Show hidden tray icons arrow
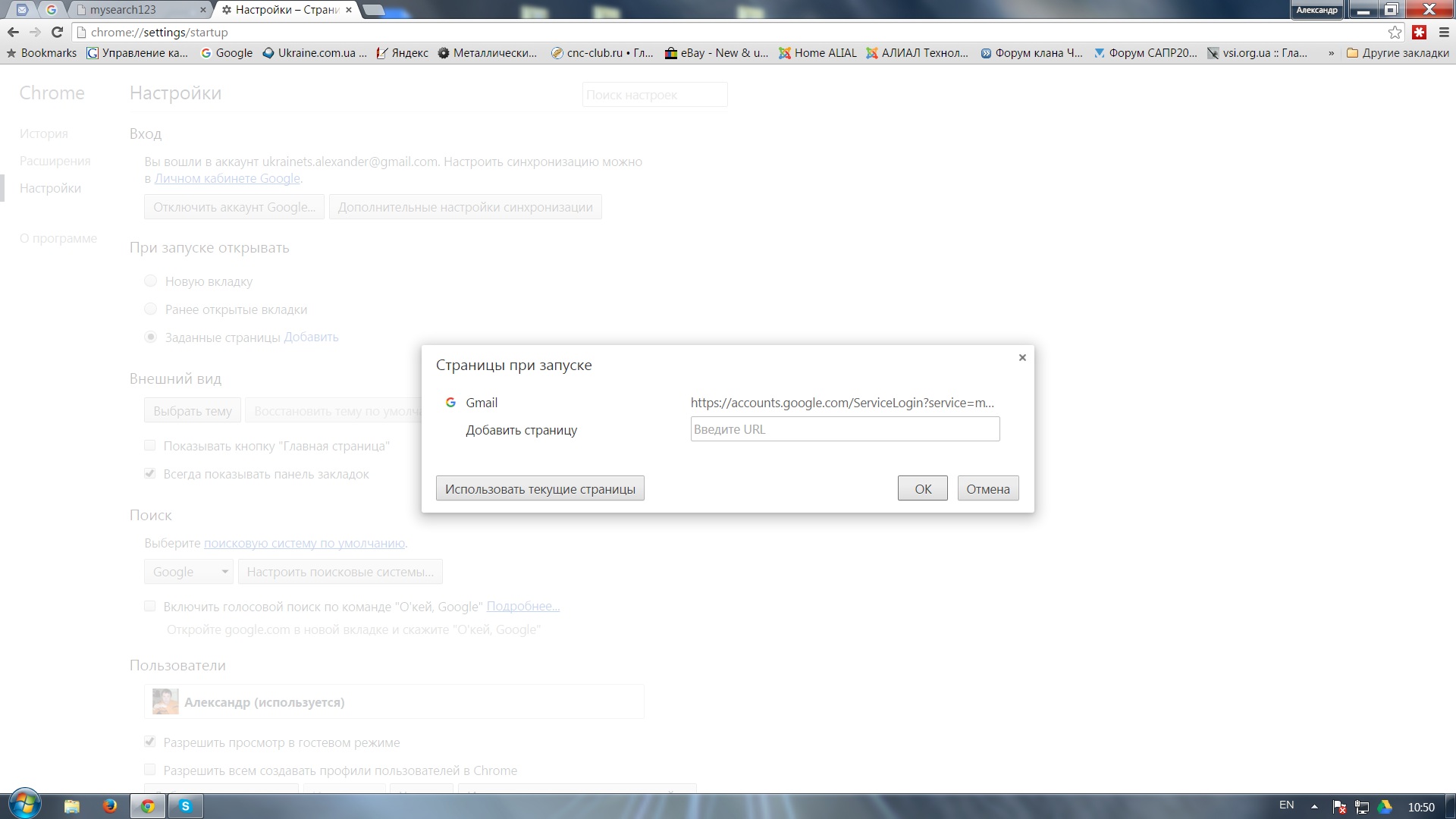Viewport: 1456px width, 819px height. tap(1314, 806)
